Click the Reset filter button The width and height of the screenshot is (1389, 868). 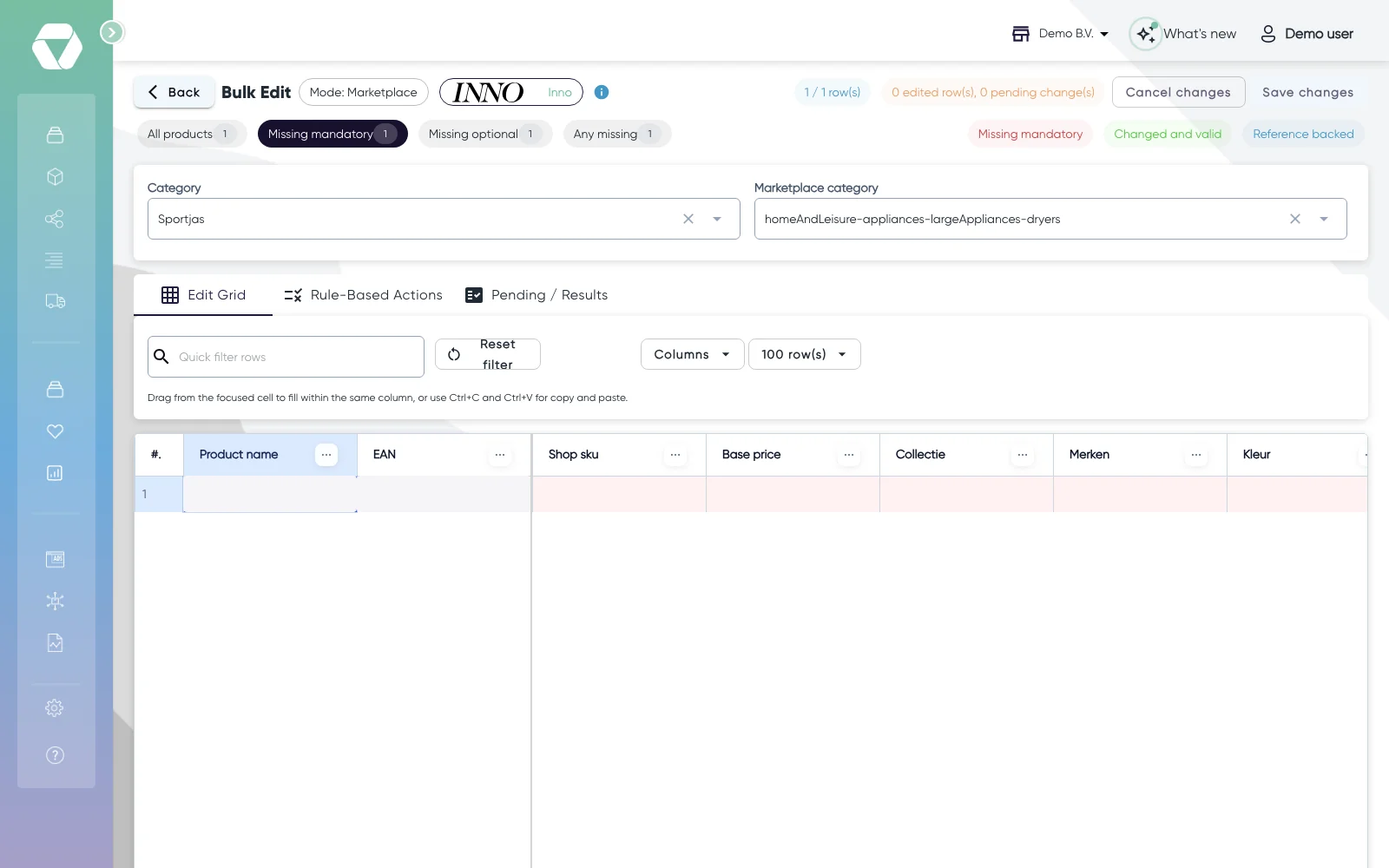click(x=487, y=354)
